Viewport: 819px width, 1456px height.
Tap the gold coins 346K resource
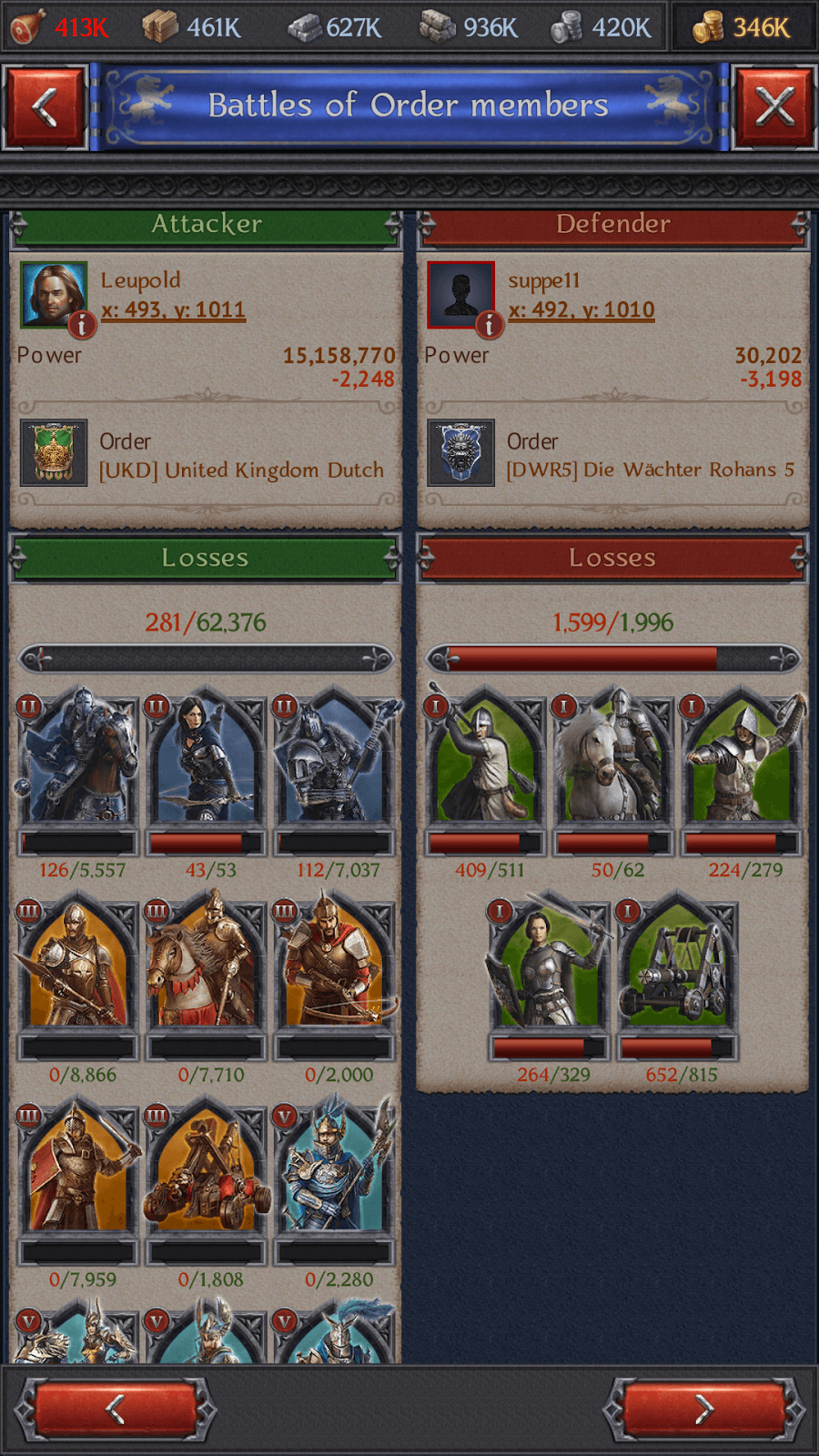[x=742, y=27]
